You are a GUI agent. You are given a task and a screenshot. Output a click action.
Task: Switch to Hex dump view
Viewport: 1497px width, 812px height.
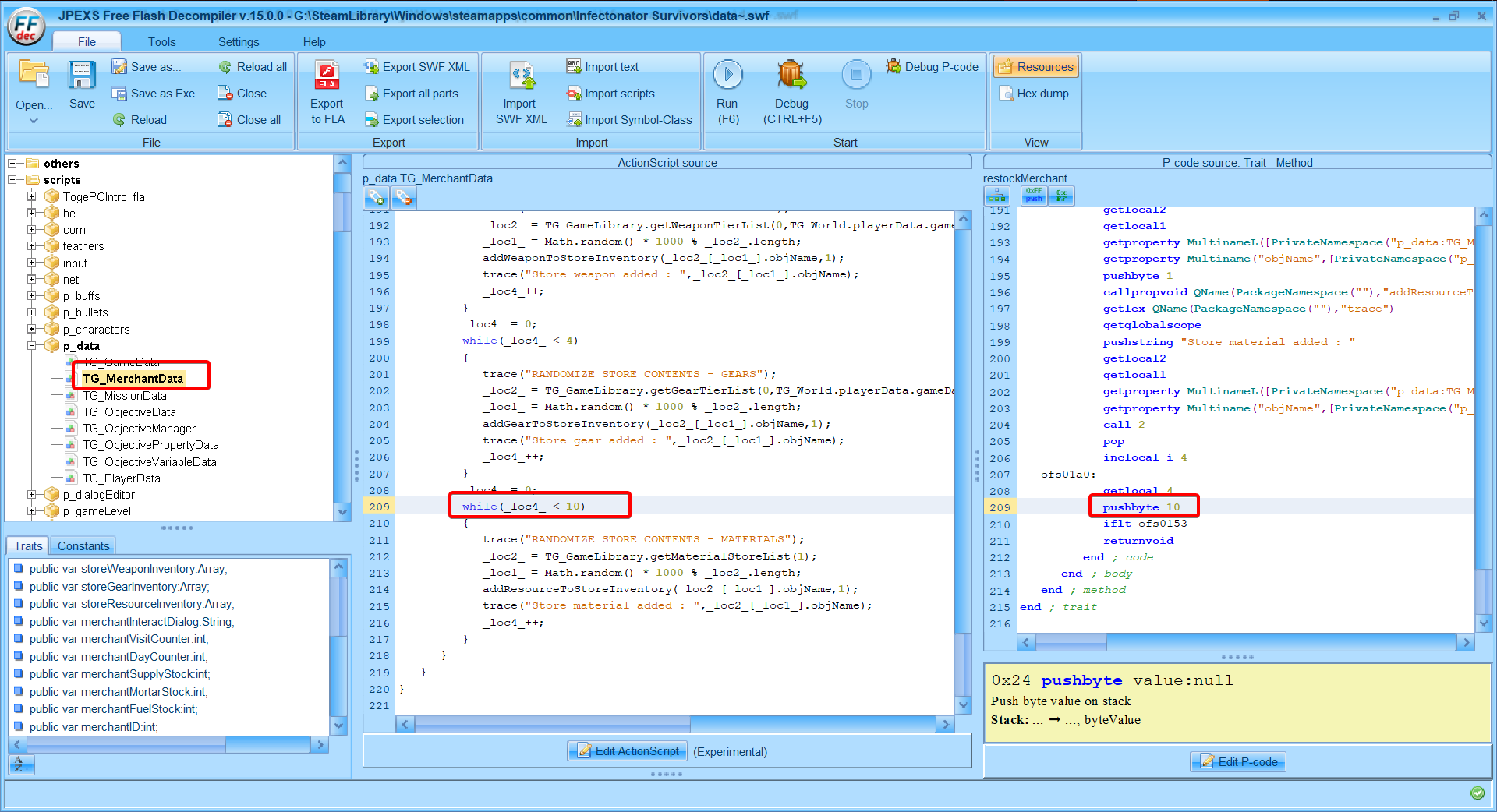tap(1034, 94)
